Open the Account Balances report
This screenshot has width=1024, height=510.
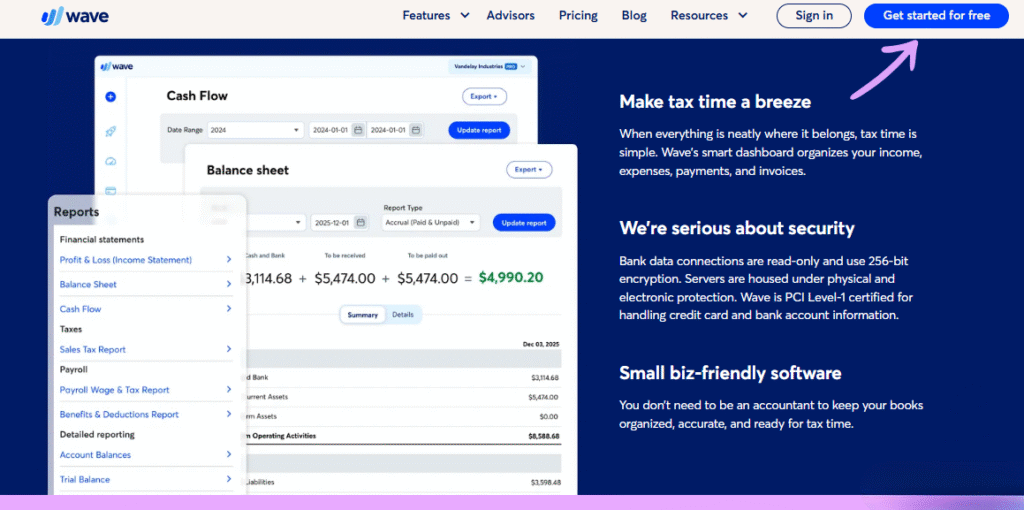point(95,455)
